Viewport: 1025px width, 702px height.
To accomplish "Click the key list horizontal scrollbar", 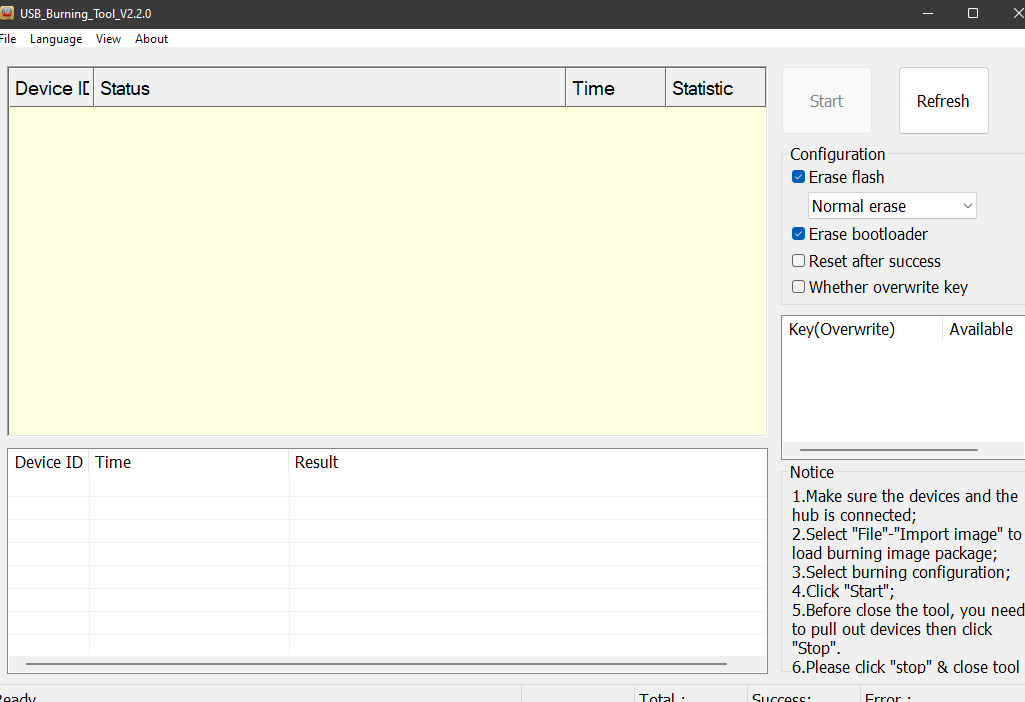I will click(889, 450).
